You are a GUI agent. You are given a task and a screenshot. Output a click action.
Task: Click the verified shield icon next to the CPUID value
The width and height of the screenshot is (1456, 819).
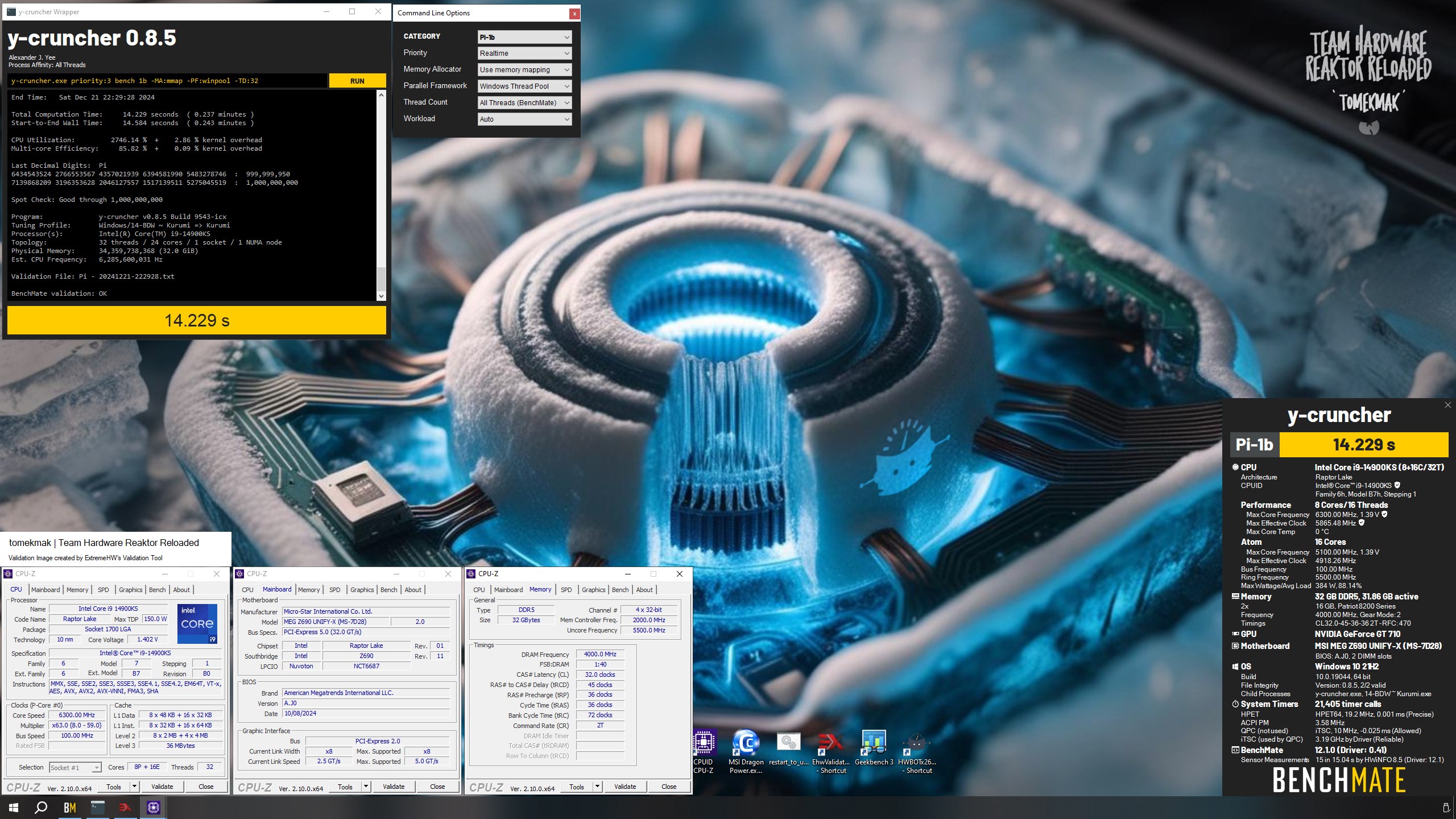click(x=1397, y=485)
